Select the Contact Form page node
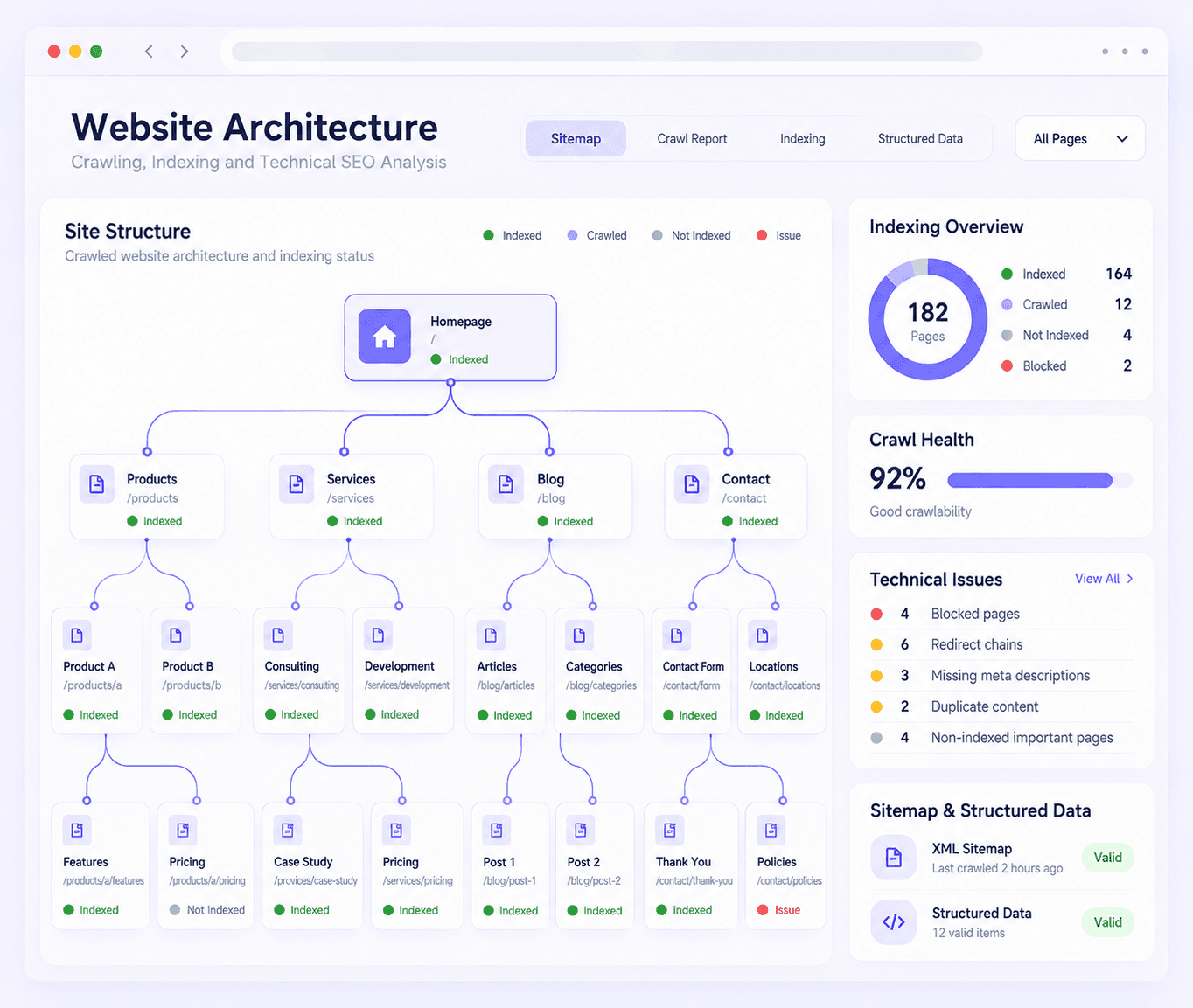This screenshot has height=1008, width=1193. pyautogui.click(x=692, y=671)
